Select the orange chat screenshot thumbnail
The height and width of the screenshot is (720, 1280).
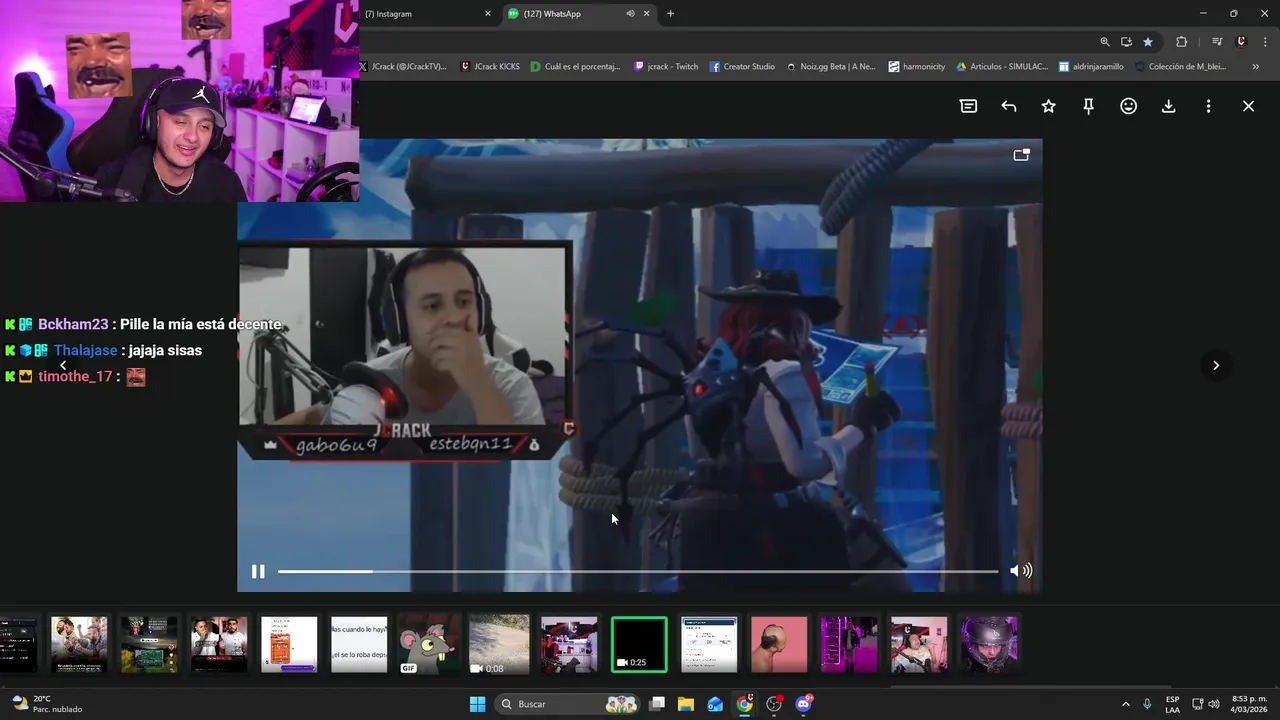(x=289, y=644)
